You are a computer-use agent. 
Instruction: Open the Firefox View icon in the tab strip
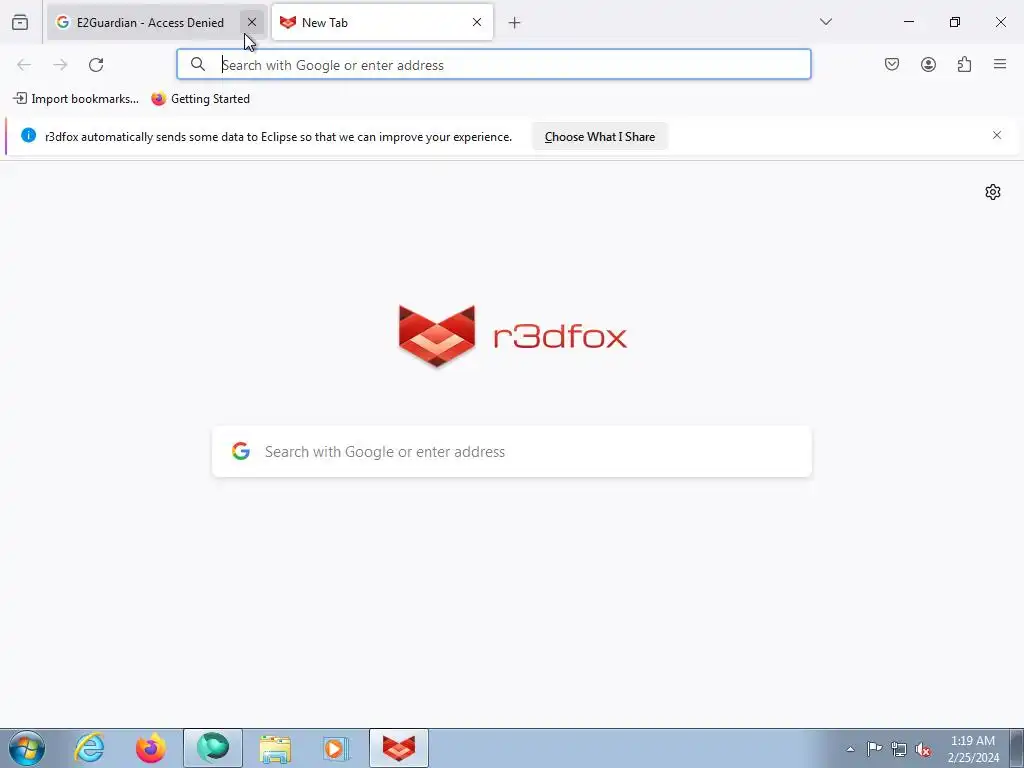[20, 23]
